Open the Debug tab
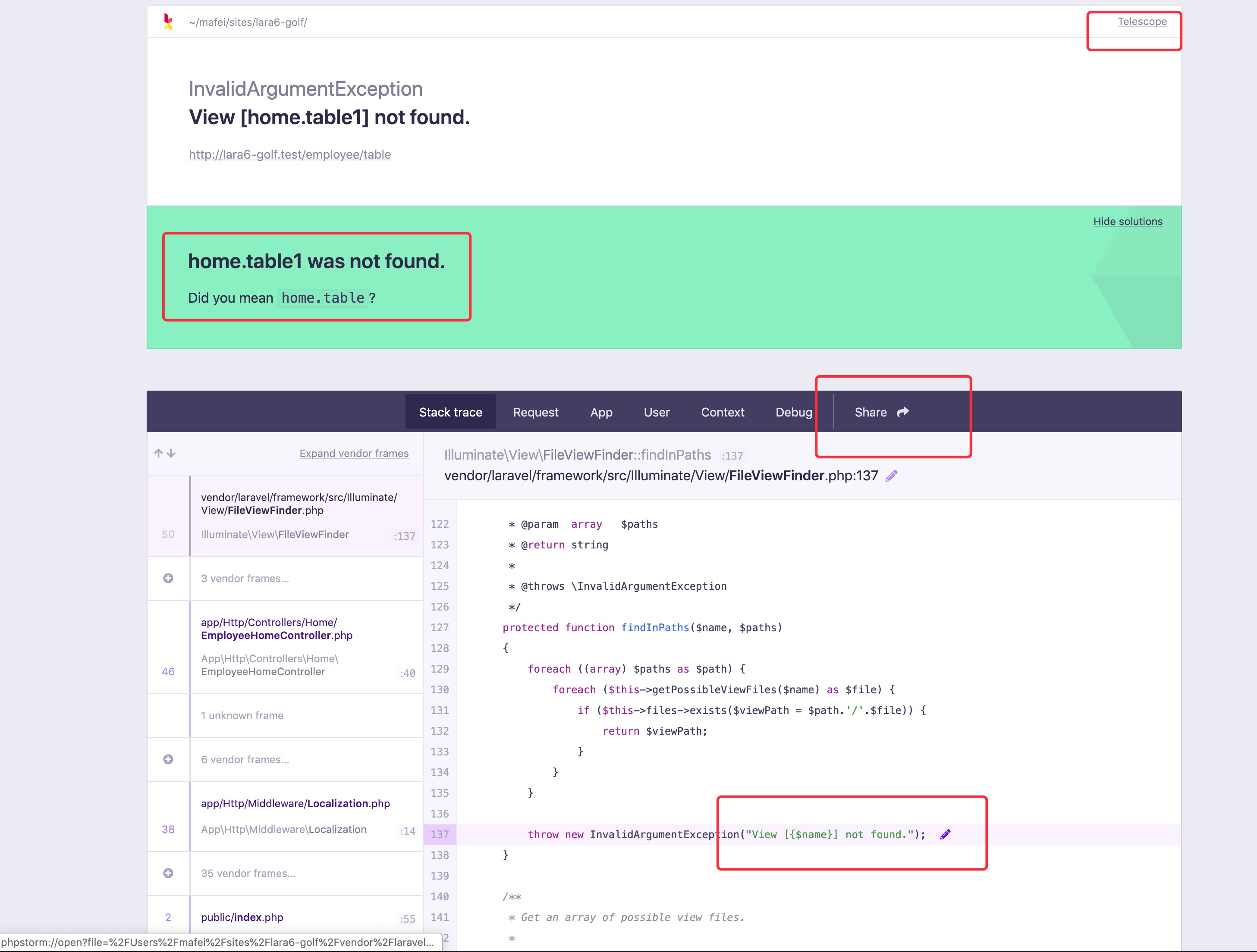This screenshot has width=1257, height=952. (x=793, y=412)
